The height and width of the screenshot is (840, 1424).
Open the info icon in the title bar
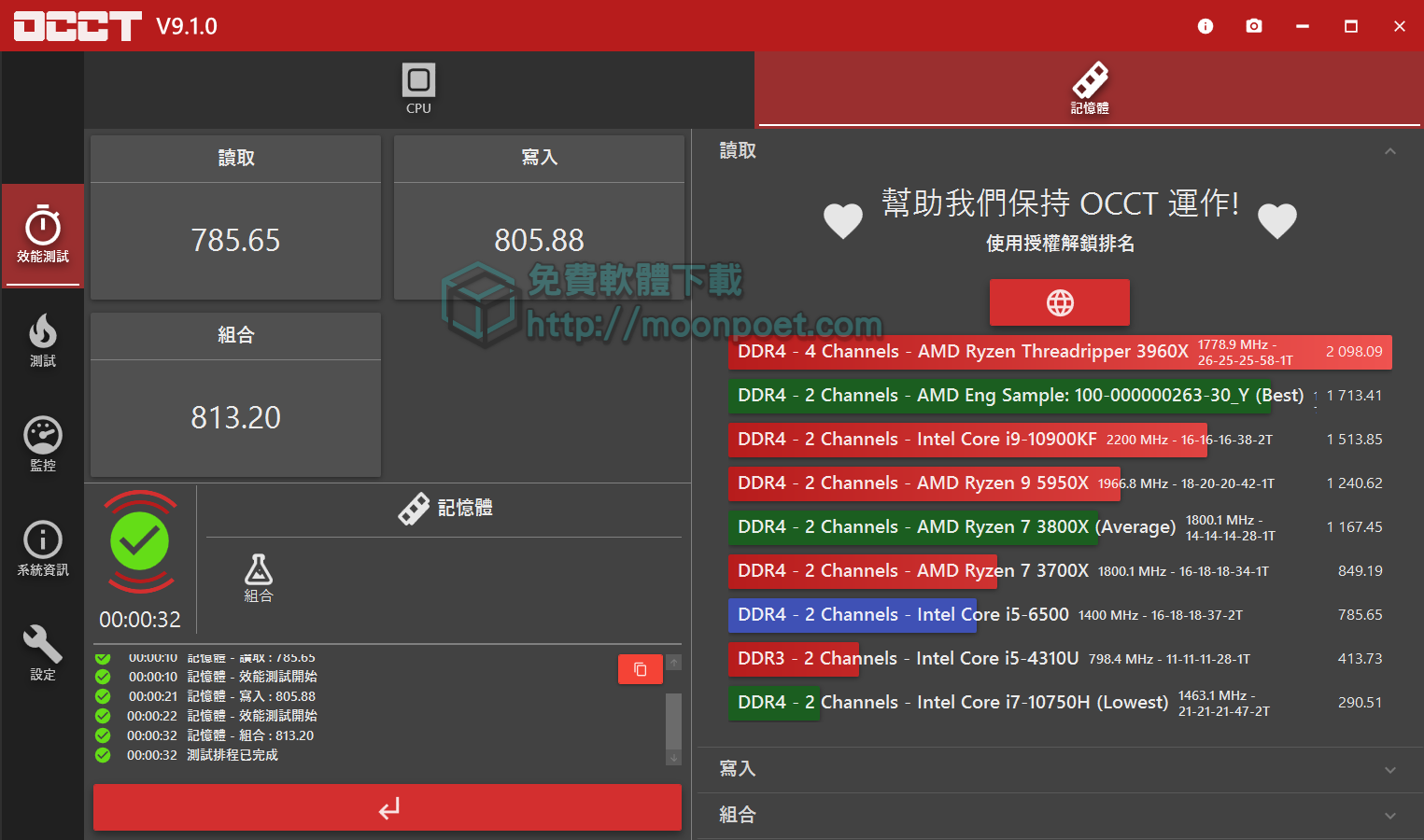[1205, 26]
